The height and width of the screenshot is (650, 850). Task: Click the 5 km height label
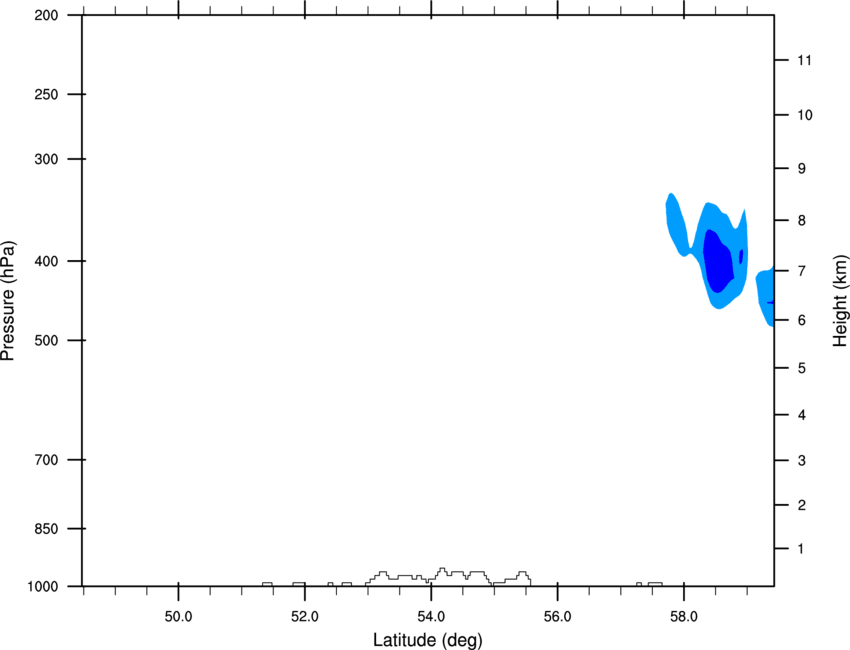802,368
